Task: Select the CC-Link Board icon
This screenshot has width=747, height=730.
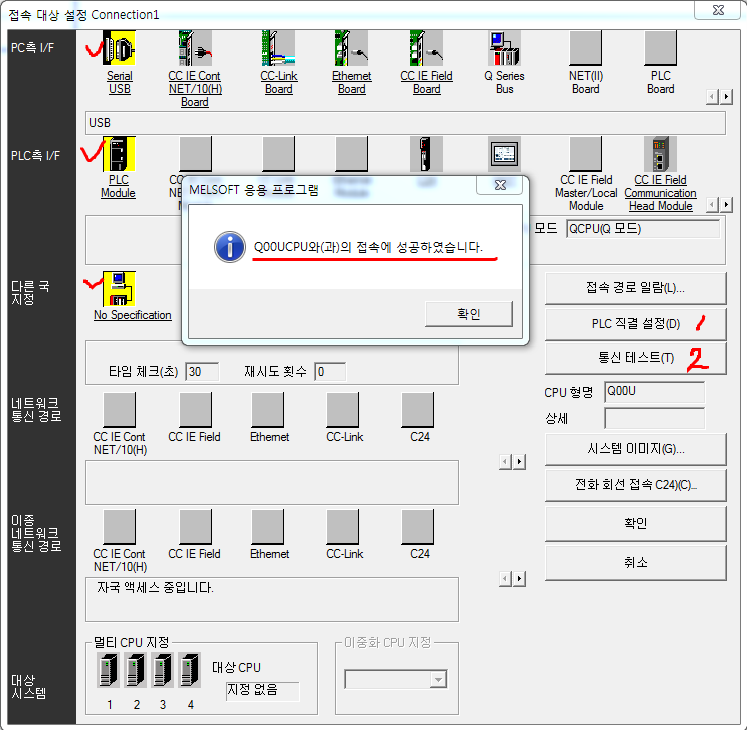Action: [278, 48]
